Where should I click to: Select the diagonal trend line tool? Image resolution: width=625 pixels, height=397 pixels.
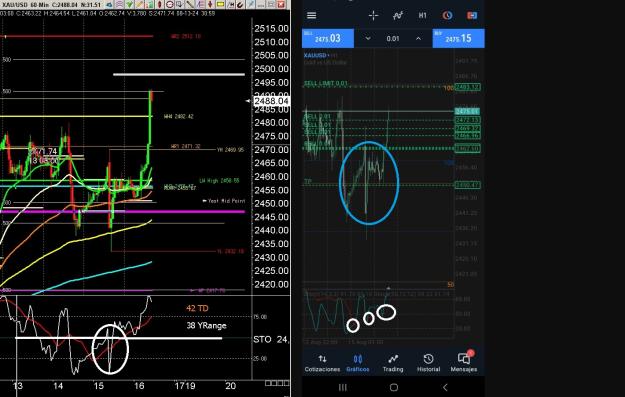tap(190, 4)
